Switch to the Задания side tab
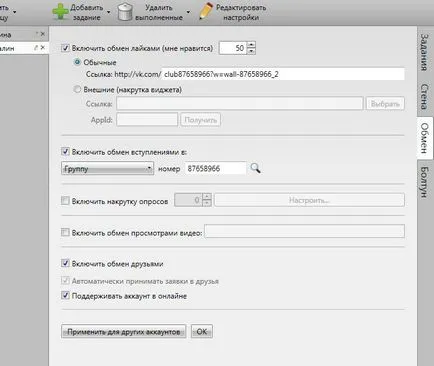The height and width of the screenshot is (366, 434). pyautogui.click(x=425, y=52)
